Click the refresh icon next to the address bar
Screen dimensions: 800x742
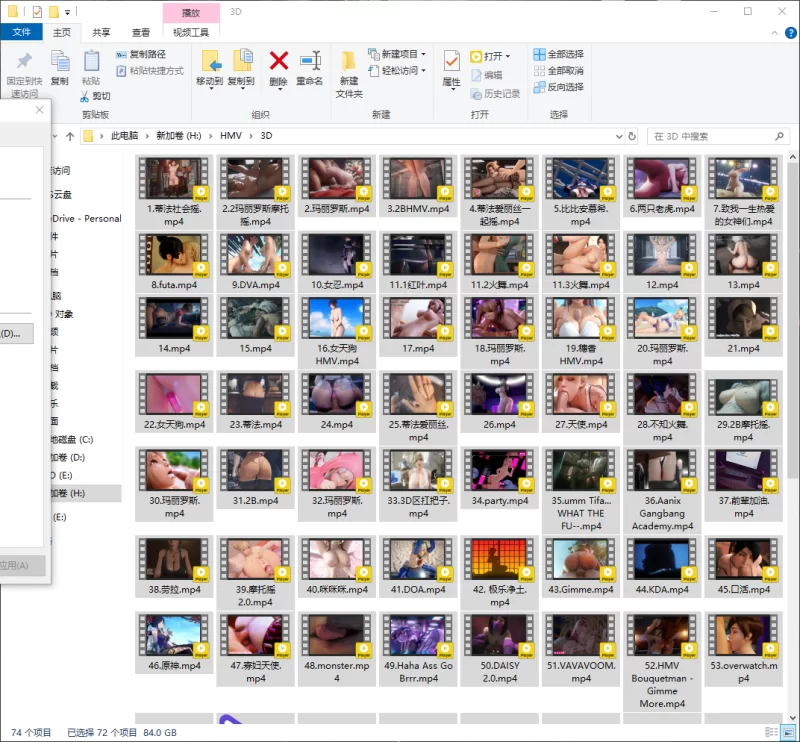tap(632, 136)
